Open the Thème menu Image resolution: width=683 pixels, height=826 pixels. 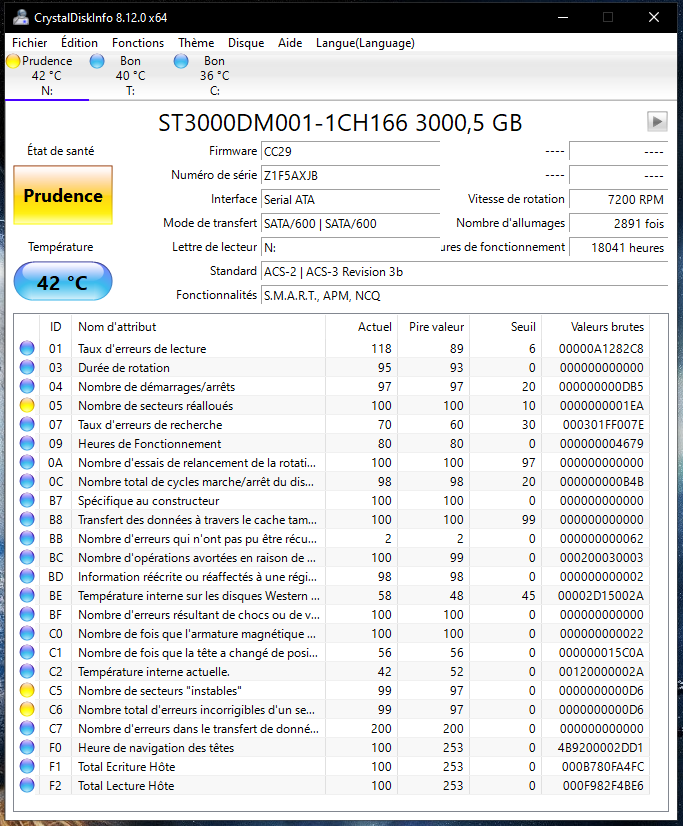[x=196, y=43]
